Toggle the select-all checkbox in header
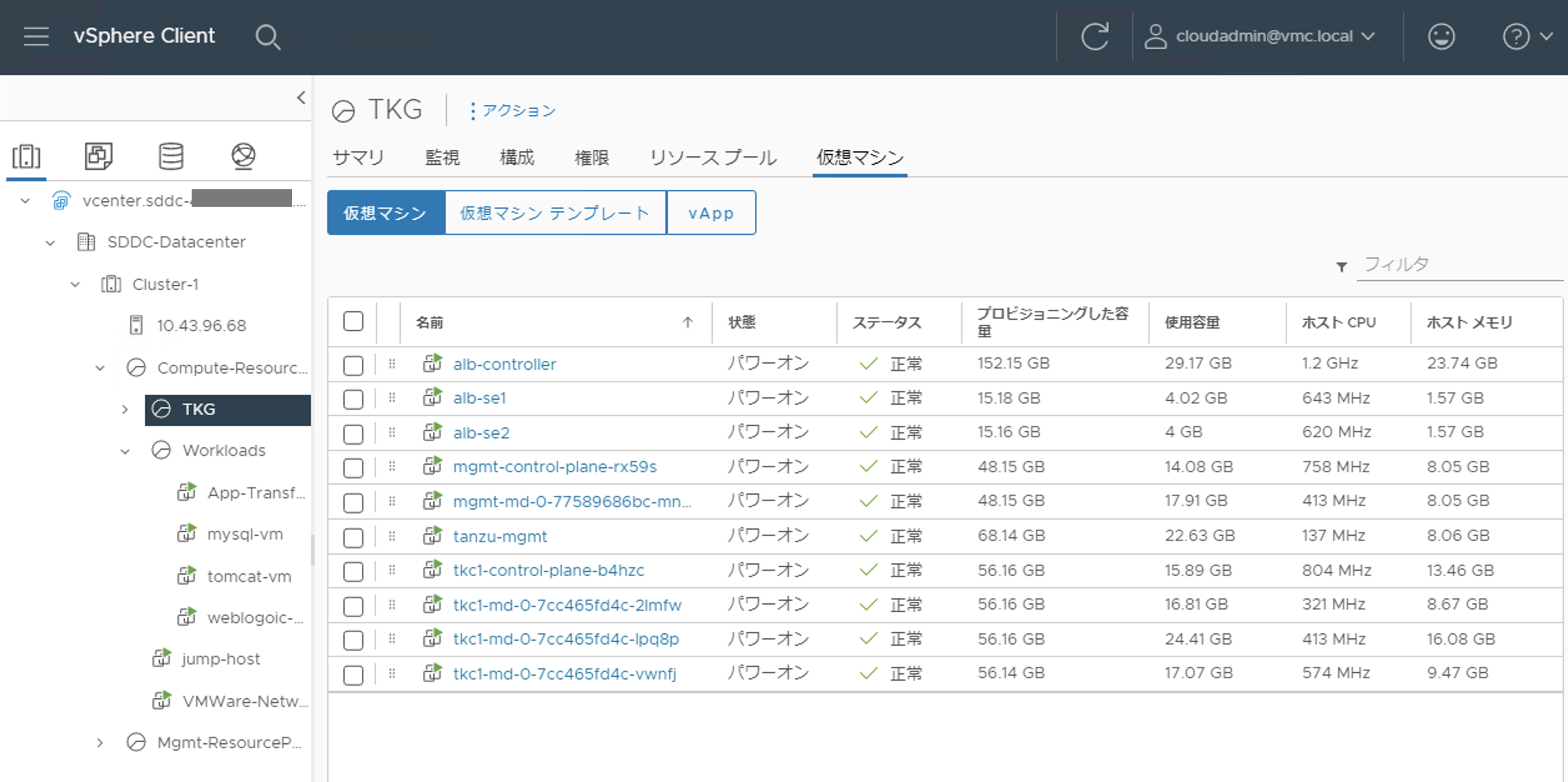The image size is (1568, 782). coord(353,322)
